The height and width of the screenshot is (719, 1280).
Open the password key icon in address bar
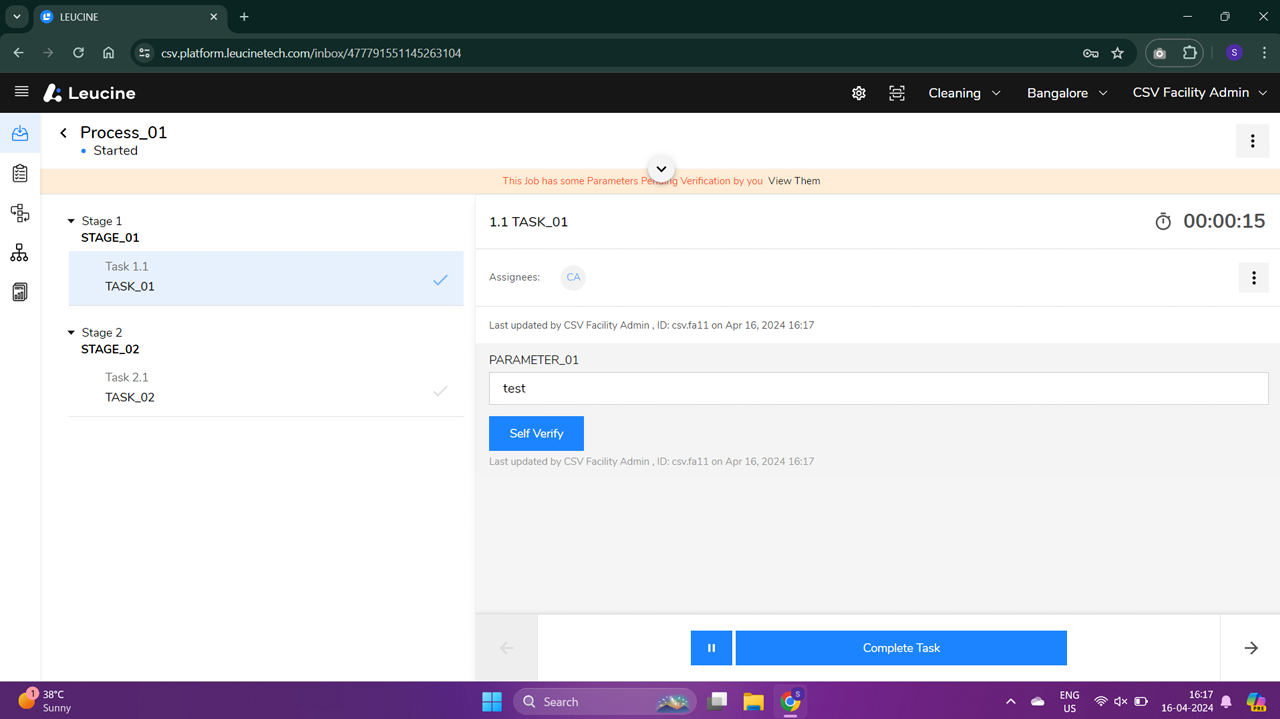tap(1090, 53)
